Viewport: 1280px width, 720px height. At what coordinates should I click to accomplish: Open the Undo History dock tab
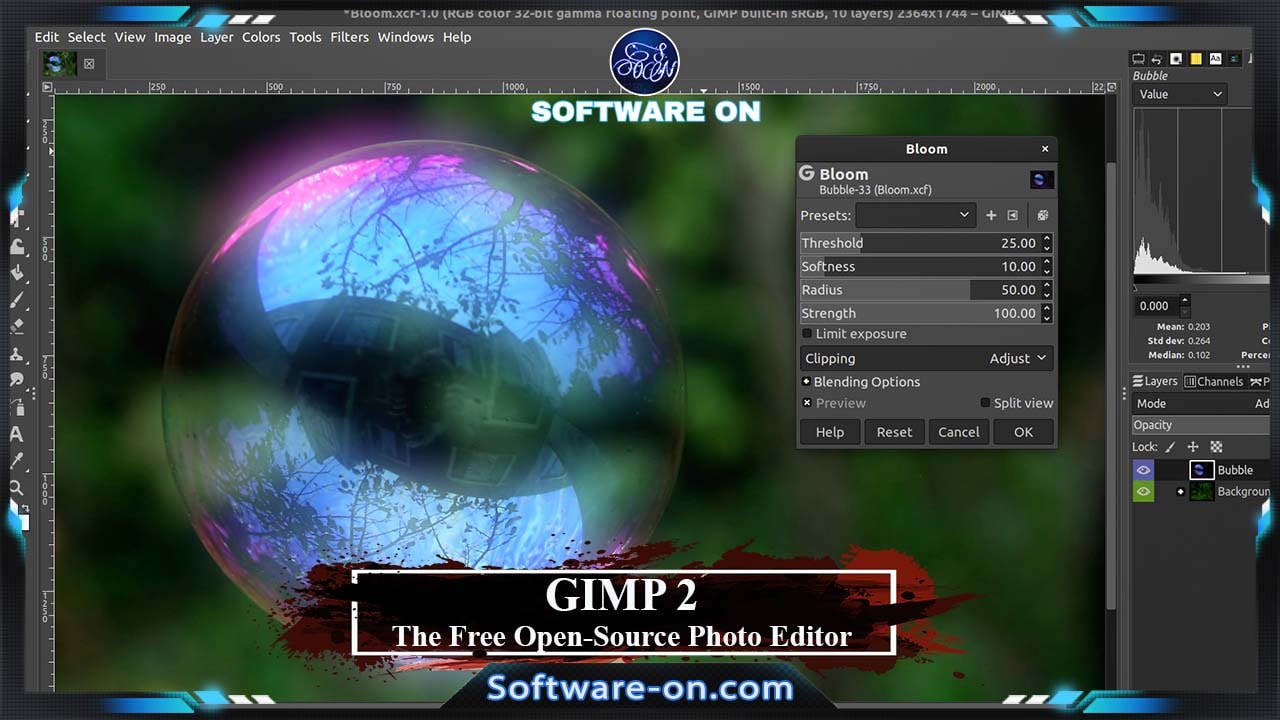pyautogui.click(x=1157, y=59)
